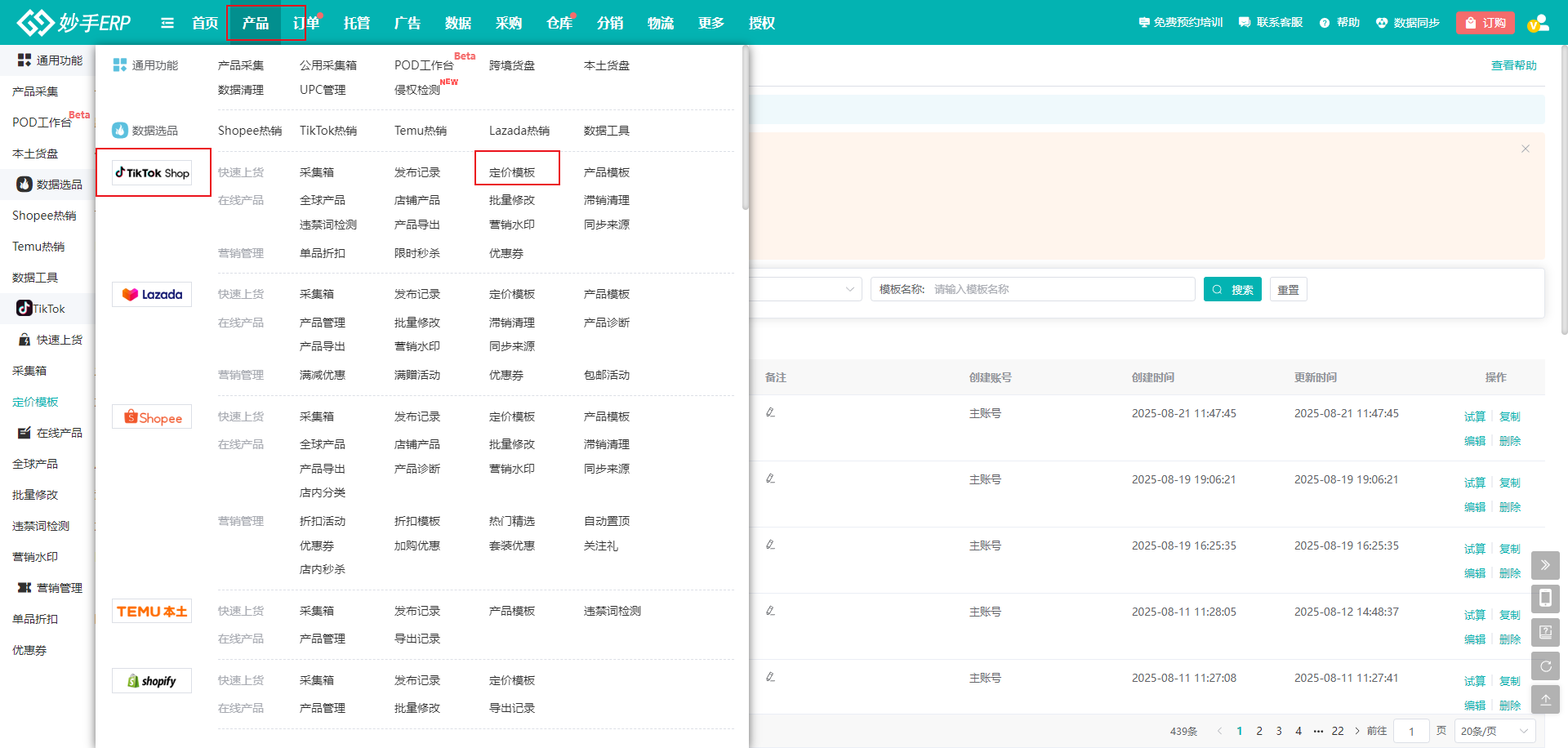Click the hamburger menu icon in top bar
1568x748 pixels.
pyautogui.click(x=167, y=23)
